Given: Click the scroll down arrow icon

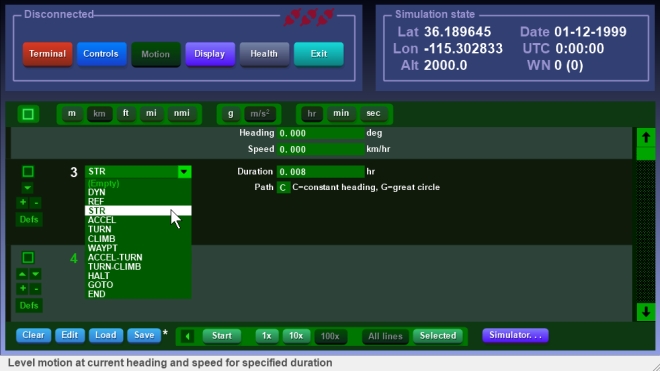Looking at the screenshot, I should [x=646, y=312].
